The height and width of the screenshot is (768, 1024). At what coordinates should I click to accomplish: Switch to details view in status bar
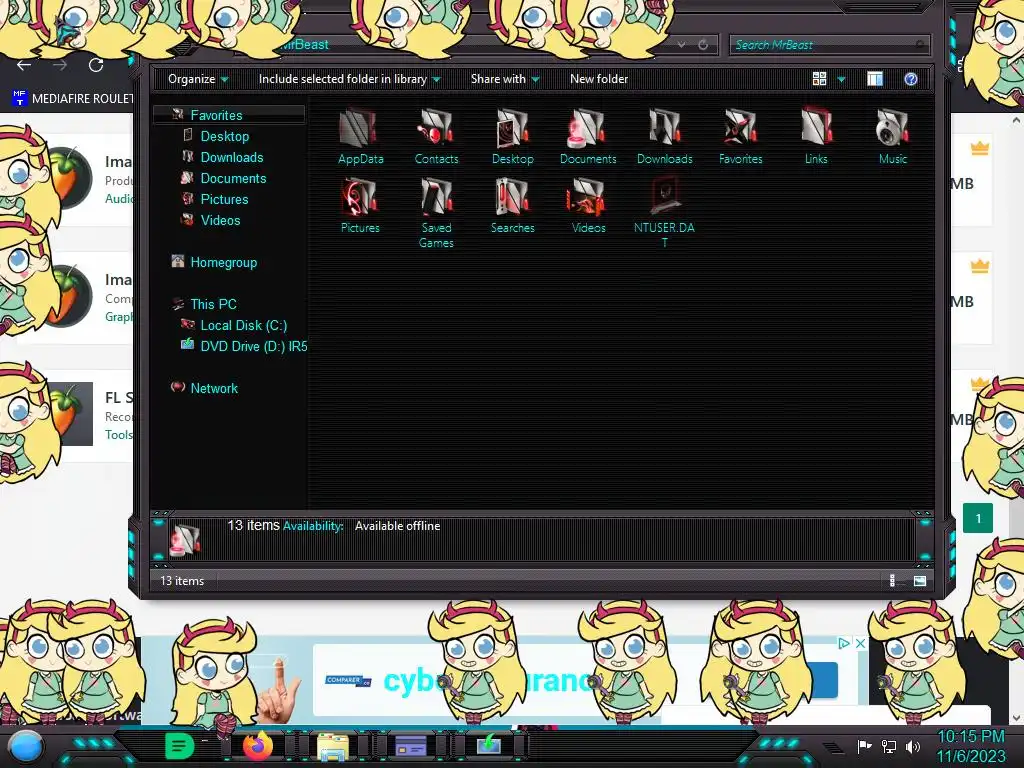point(892,581)
